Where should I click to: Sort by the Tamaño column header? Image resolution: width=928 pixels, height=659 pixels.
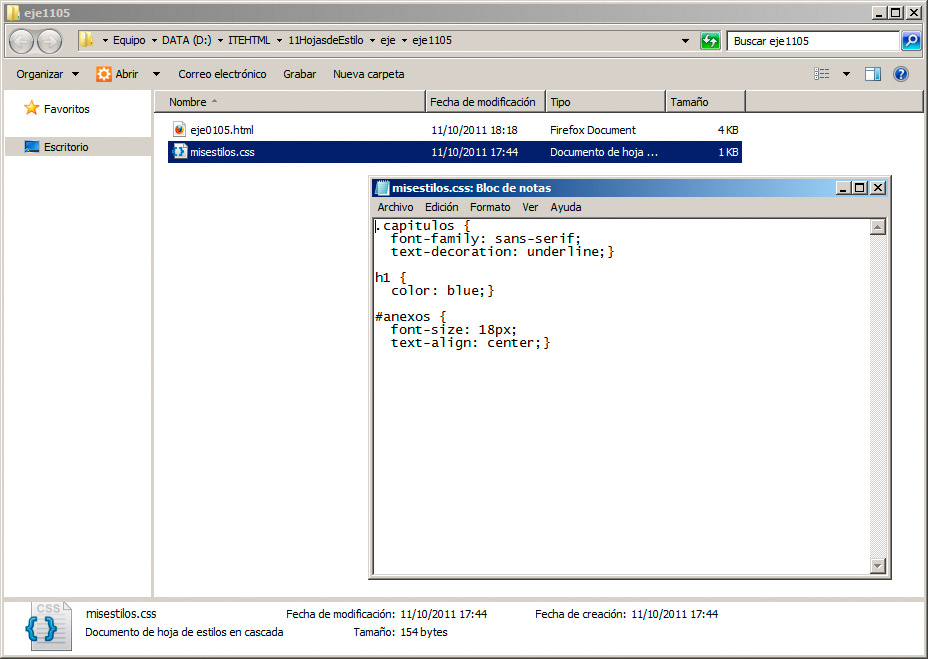(705, 102)
